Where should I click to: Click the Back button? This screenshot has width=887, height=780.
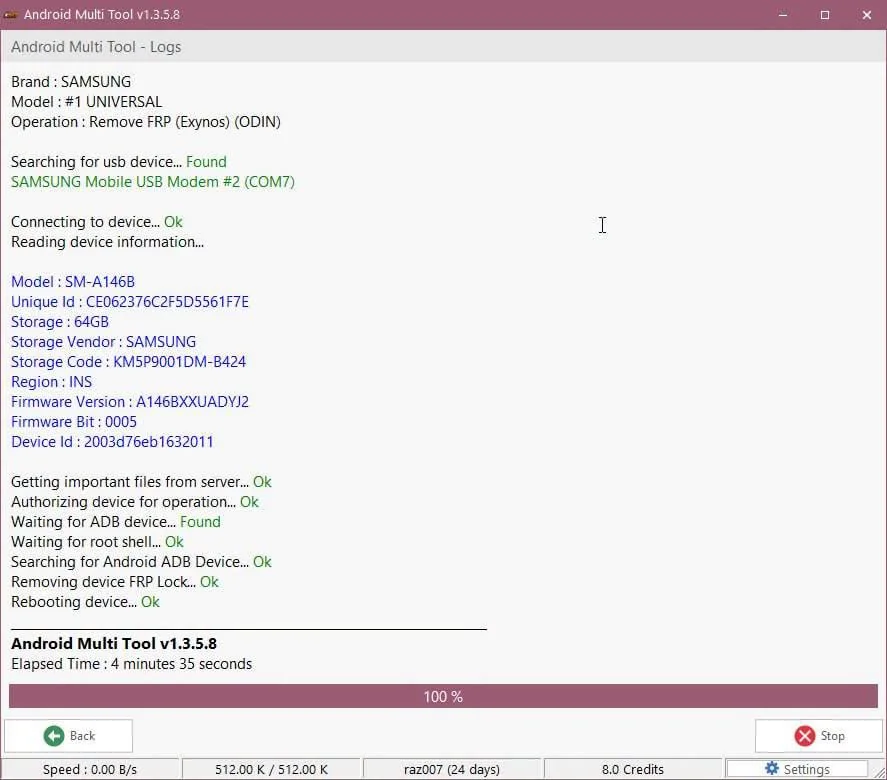[68, 735]
